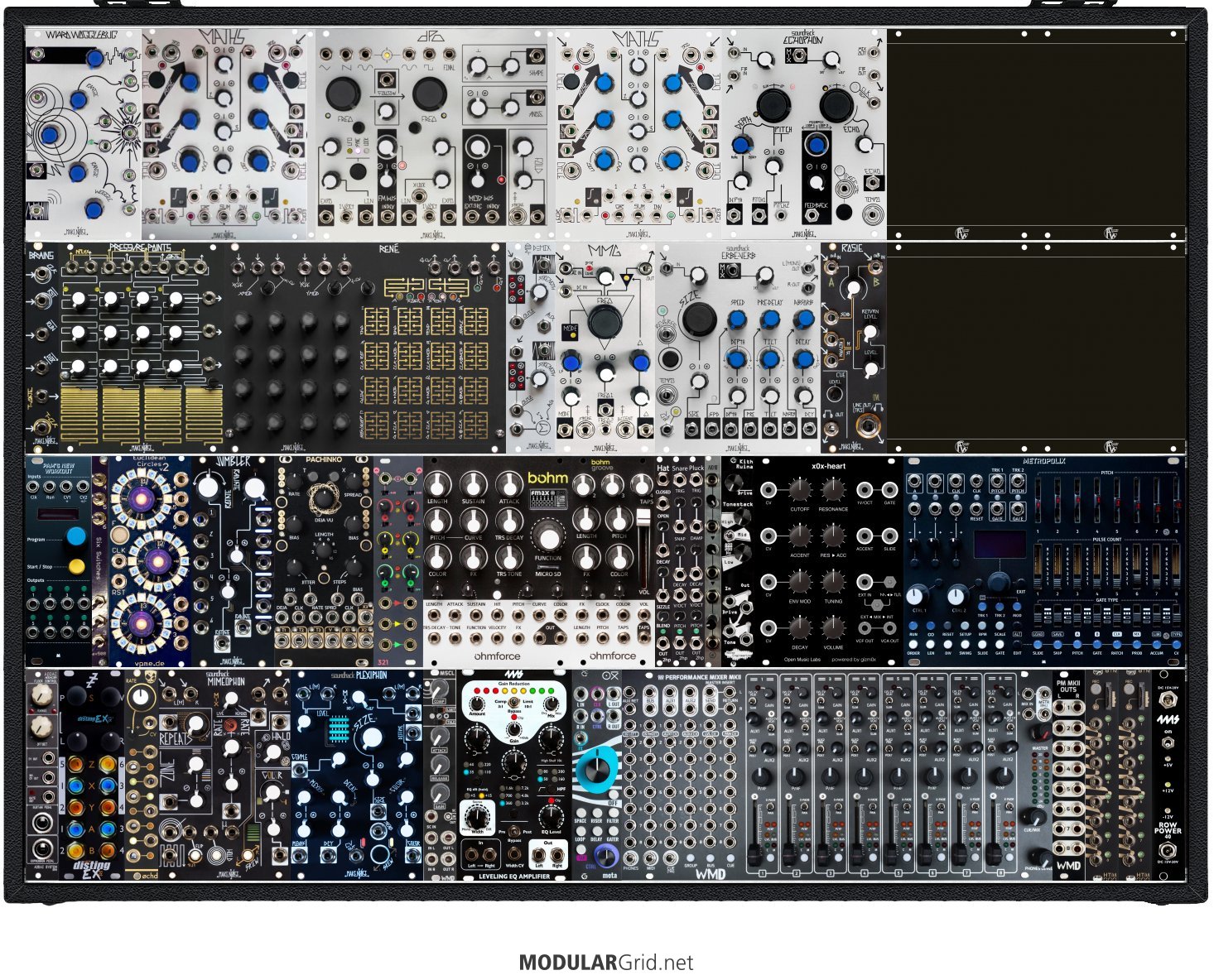Click the Erbe-Verb DECAY knob
This screenshot has height=980, width=1214.
pyautogui.click(x=803, y=360)
